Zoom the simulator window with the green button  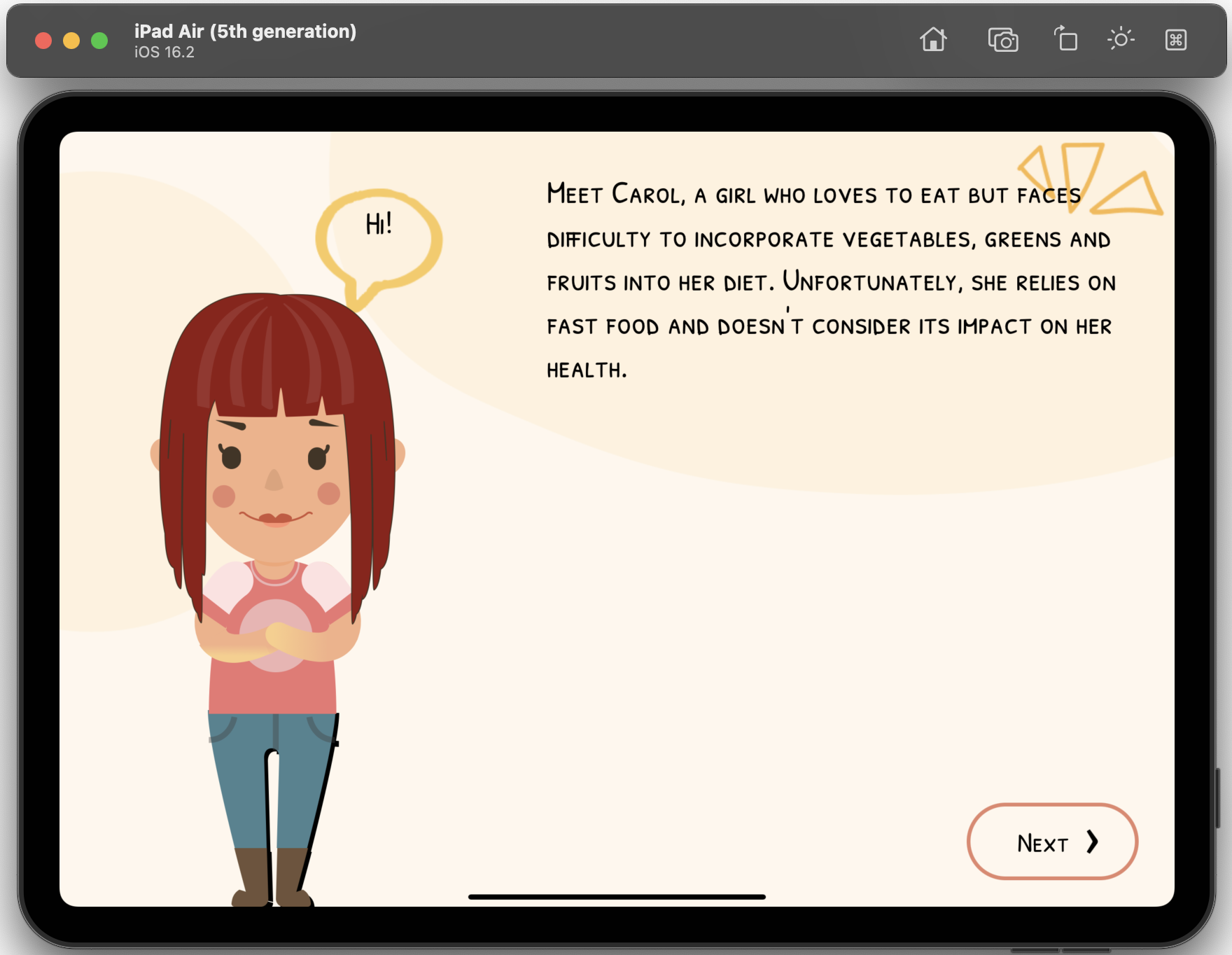click(x=99, y=41)
